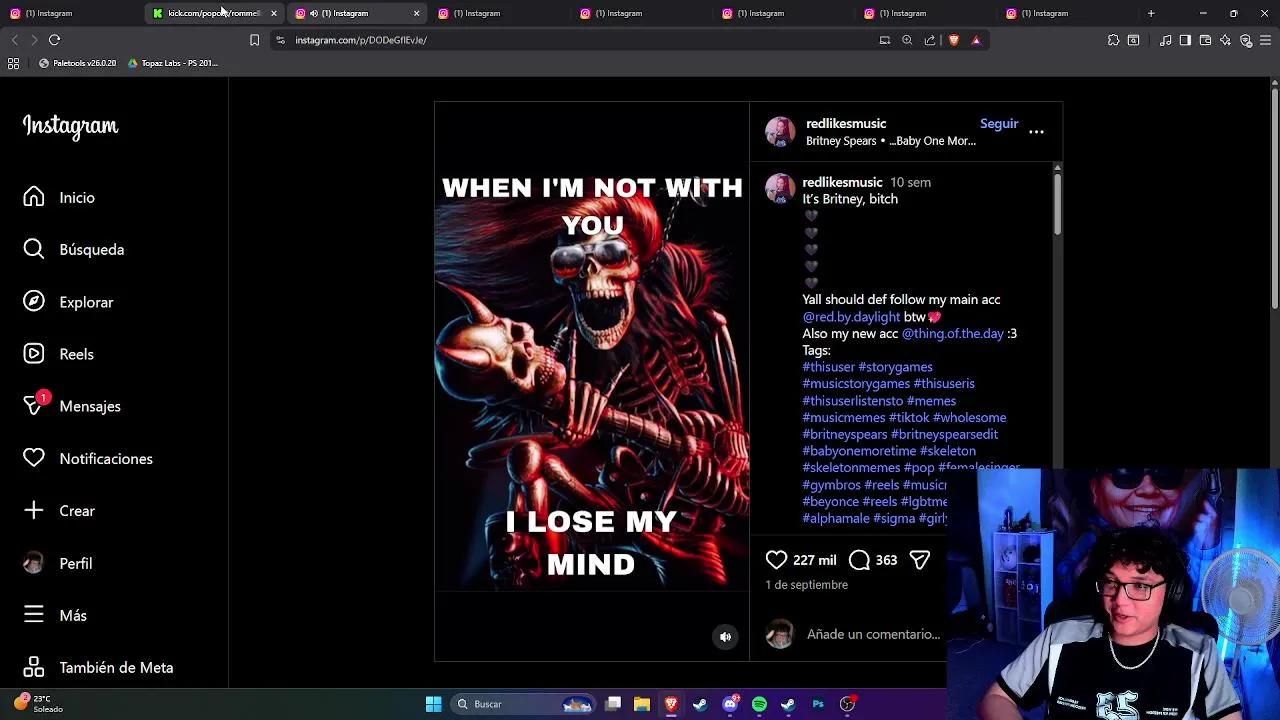The width and height of the screenshot is (1280, 720).
Task: Click the 10 sem timestamp
Action: [x=910, y=182]
